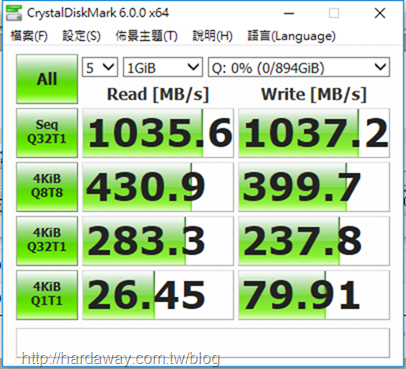
Task: Start the 4KiB Q1T1 test
Action: pyautogui.click(x=47, y=295)
